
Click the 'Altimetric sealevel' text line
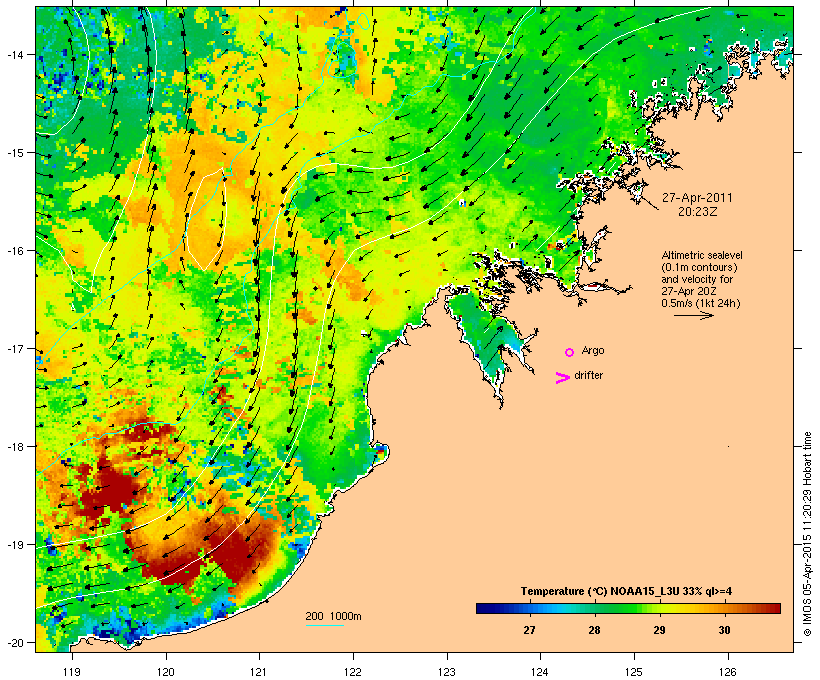coord(702,255)
